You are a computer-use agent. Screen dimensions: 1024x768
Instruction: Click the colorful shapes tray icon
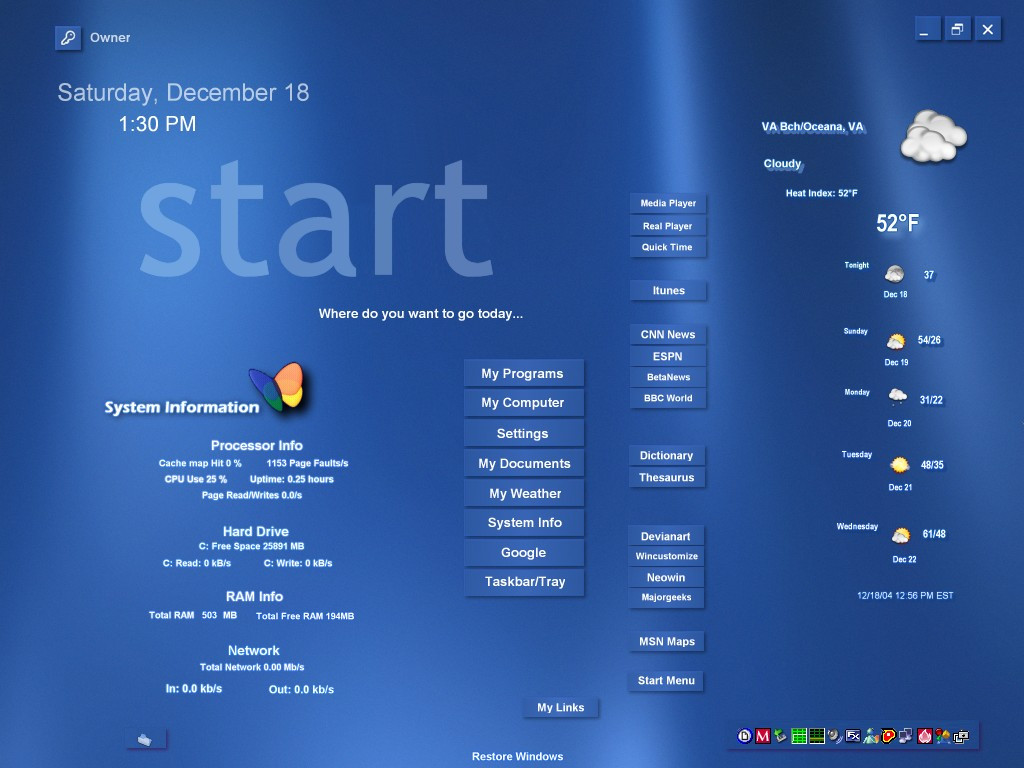click(942, 736)
